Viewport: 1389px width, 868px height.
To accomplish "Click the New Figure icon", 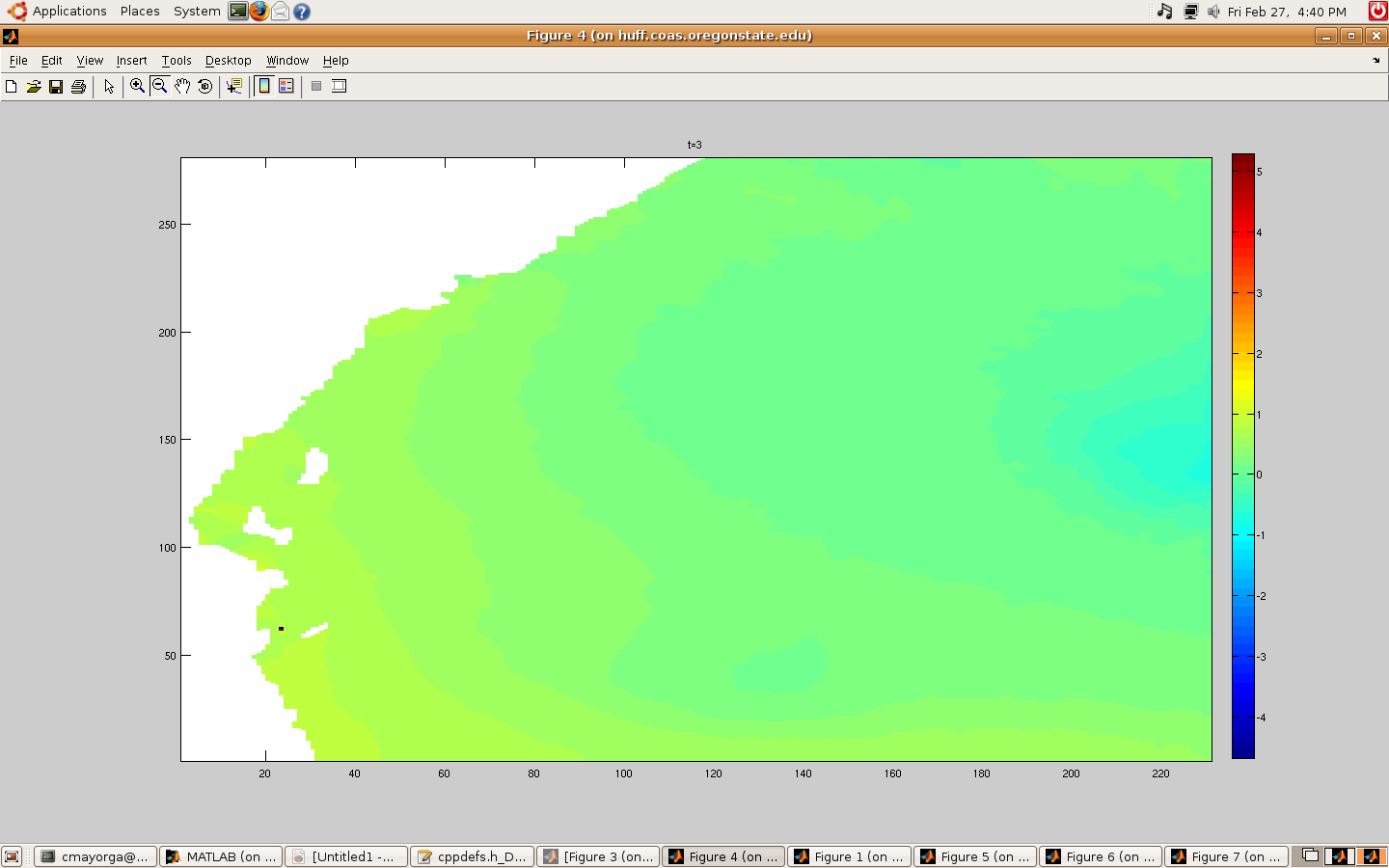I will click(x=12, y=87).
